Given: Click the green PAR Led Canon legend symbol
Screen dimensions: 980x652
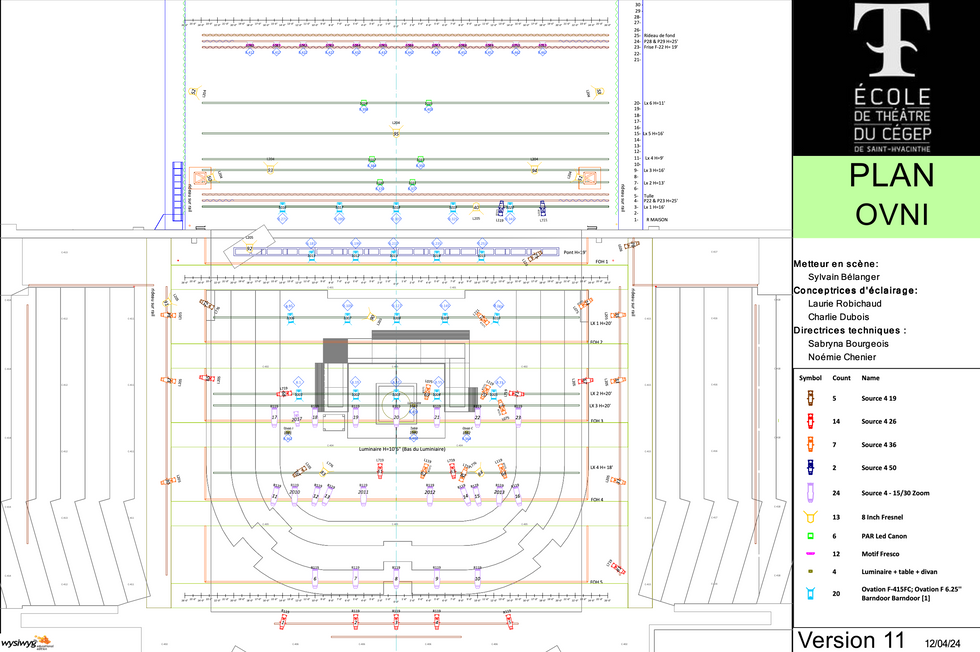Looking at the screenshot, I should click(x=810, y=536).
